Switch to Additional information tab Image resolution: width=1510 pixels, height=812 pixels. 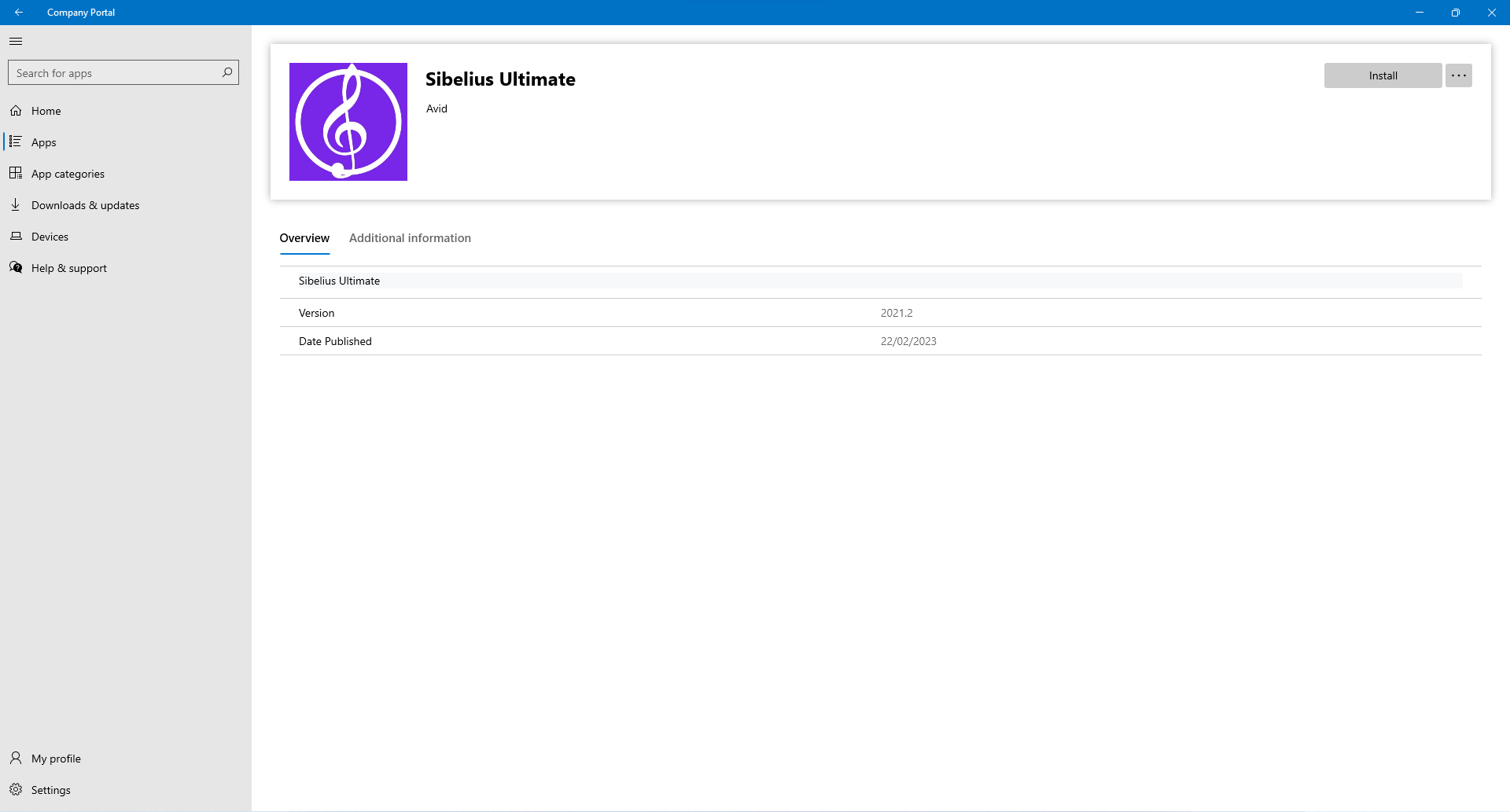(410, 238)
